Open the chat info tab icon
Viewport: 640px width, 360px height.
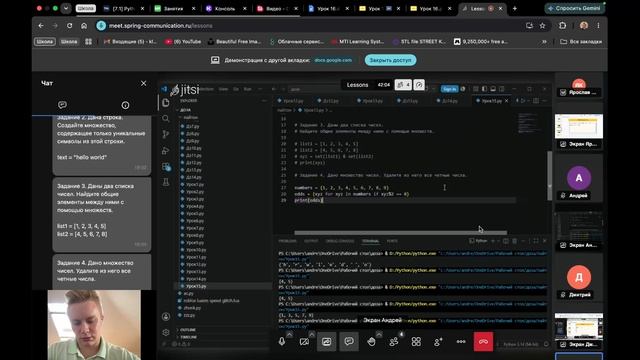[125, 105]
